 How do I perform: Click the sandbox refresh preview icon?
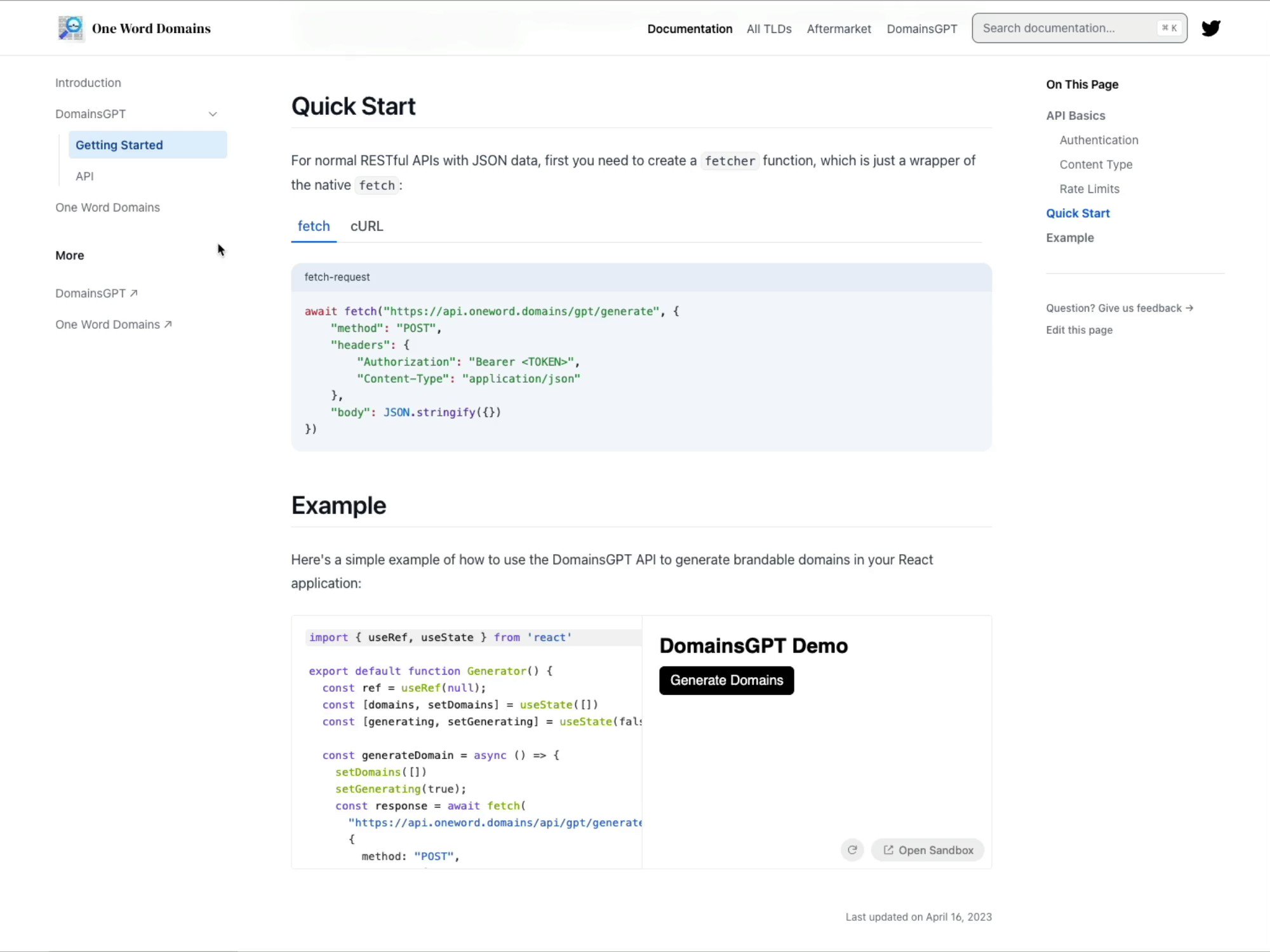pos(852,850)
